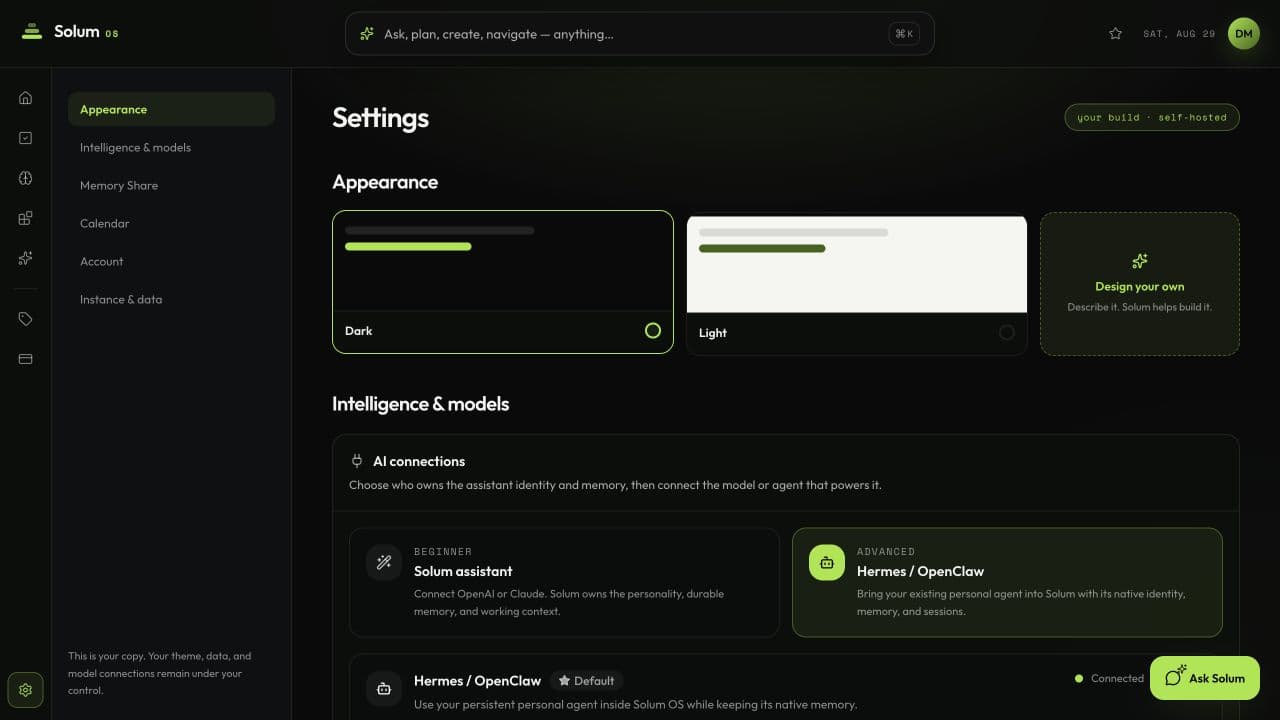
Task: Click the 'This is your copy' footer note
Action: point(160,673)
